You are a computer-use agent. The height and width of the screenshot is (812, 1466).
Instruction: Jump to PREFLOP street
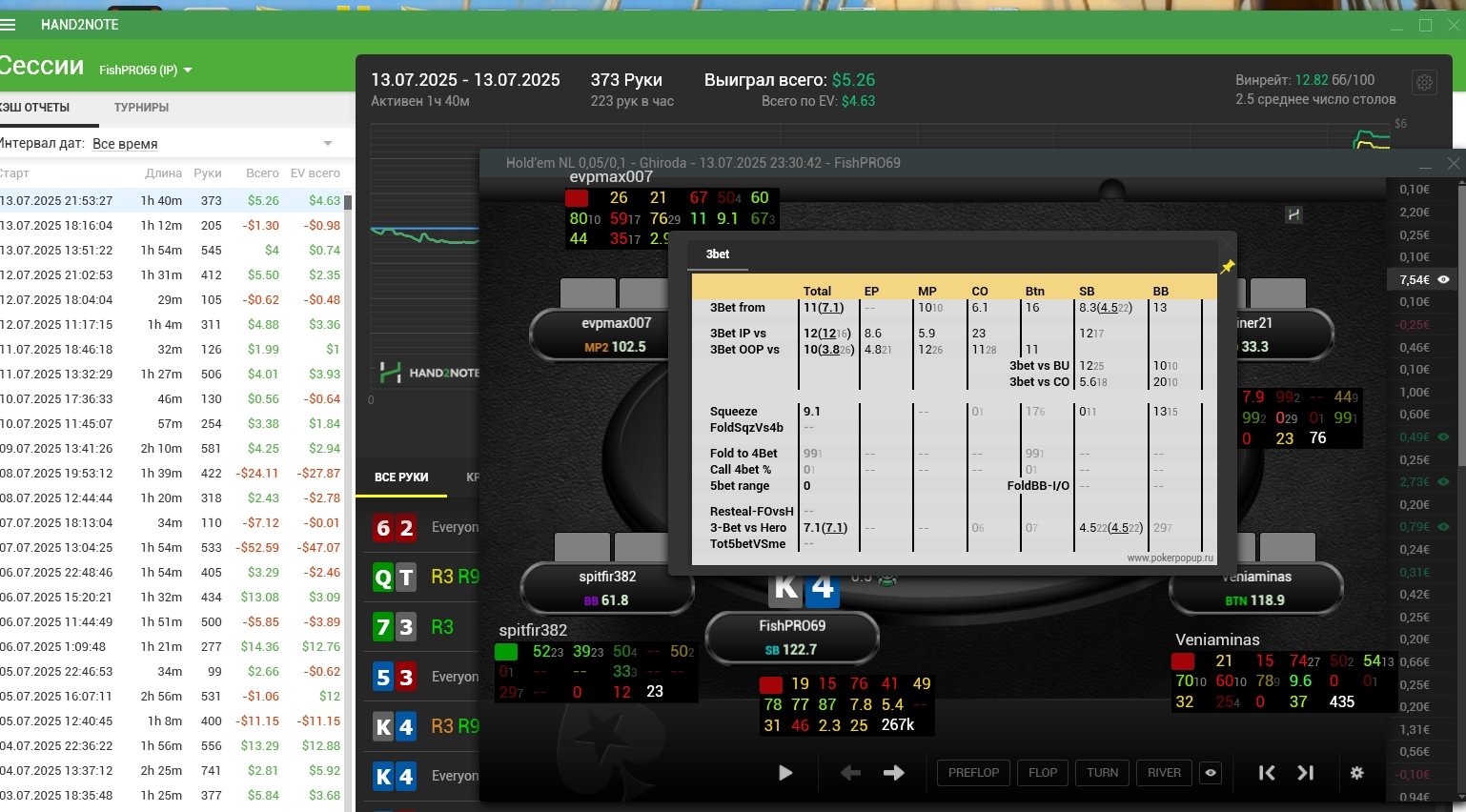point(973,773)
